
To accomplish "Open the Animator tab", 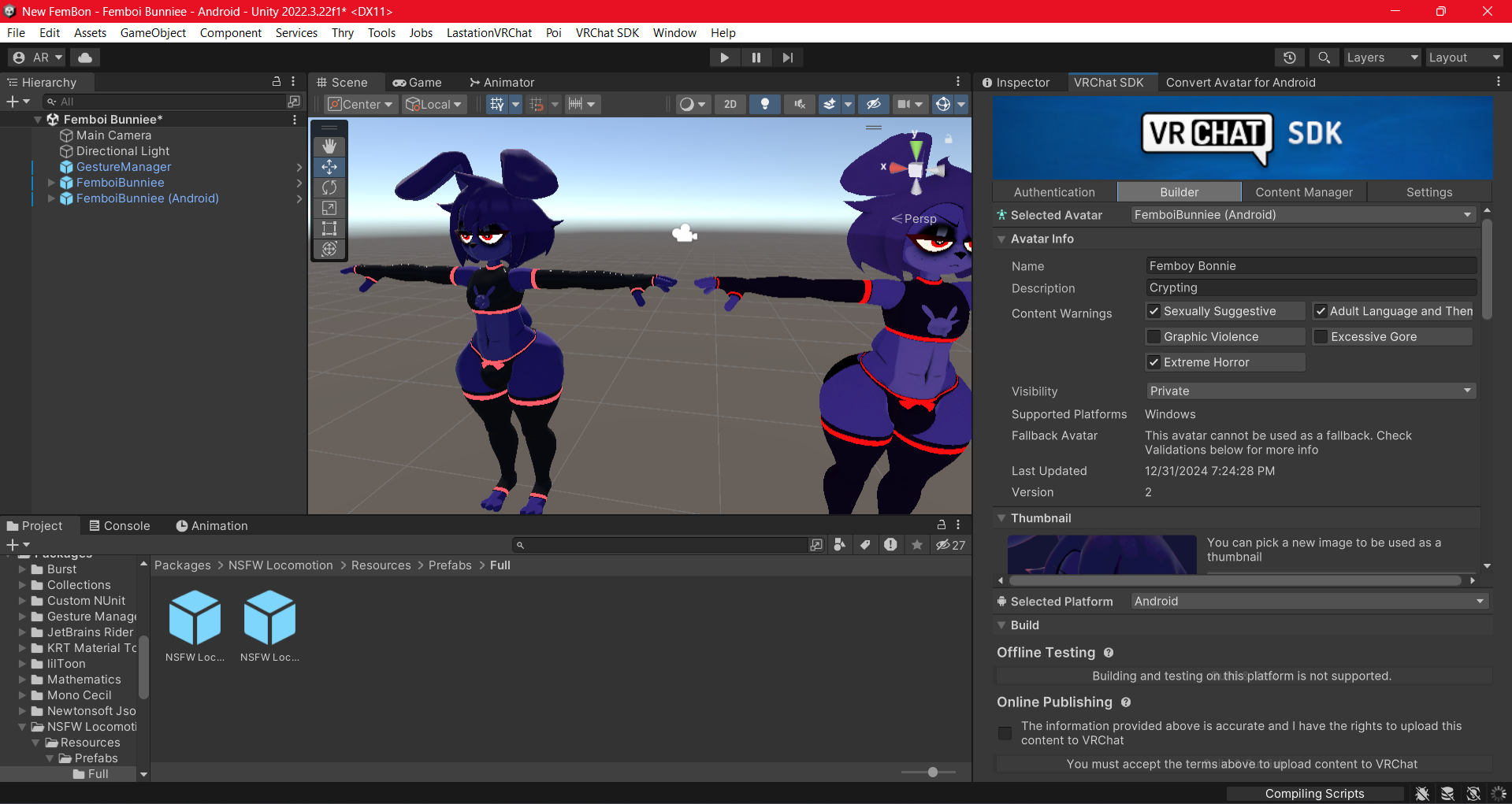I will point(501,83).
